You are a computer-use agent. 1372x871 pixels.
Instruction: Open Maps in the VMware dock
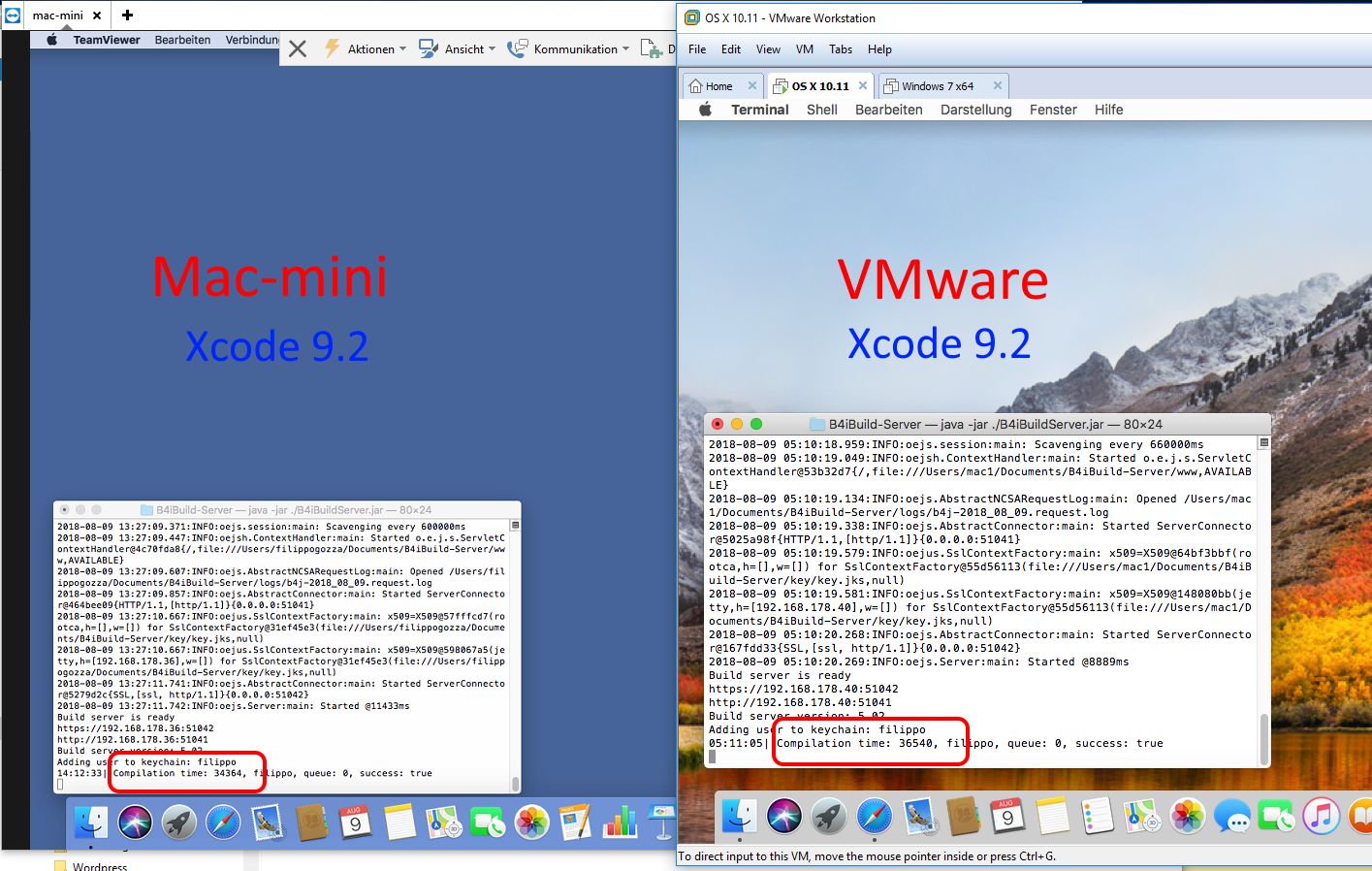(1142, 816)
